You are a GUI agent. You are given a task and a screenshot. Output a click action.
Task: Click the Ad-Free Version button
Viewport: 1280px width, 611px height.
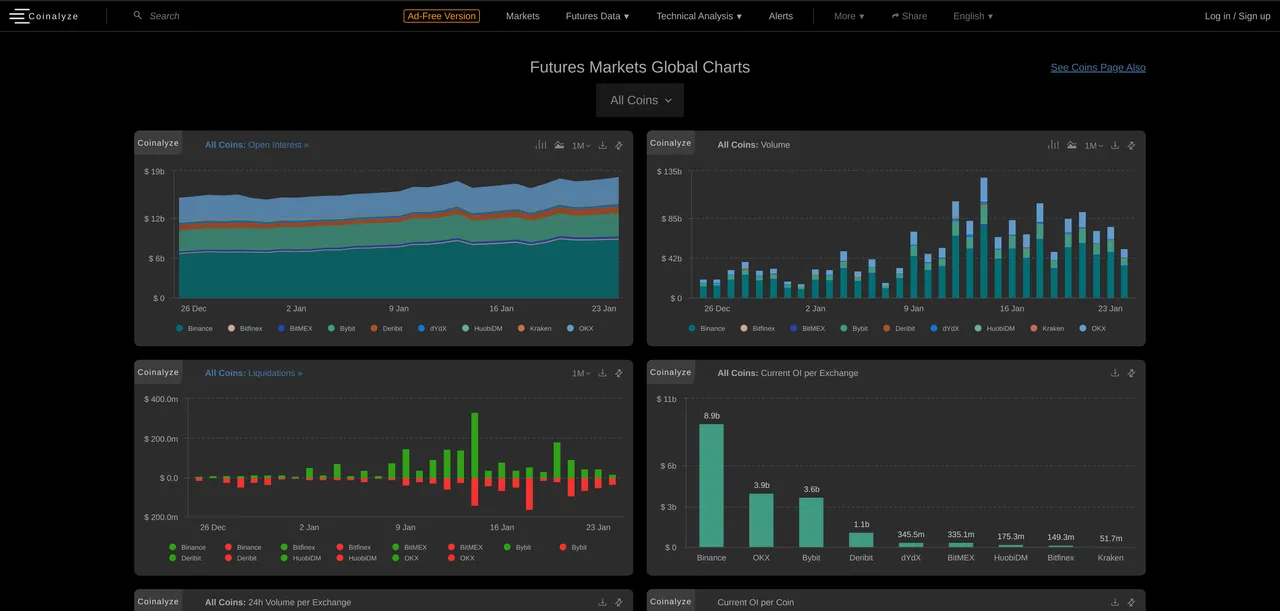pyautogui.click(x=442, y=16)
